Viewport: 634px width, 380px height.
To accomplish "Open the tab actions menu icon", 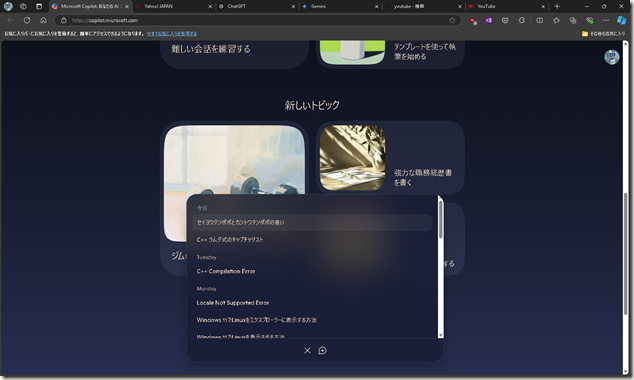I will click(39, 6).
